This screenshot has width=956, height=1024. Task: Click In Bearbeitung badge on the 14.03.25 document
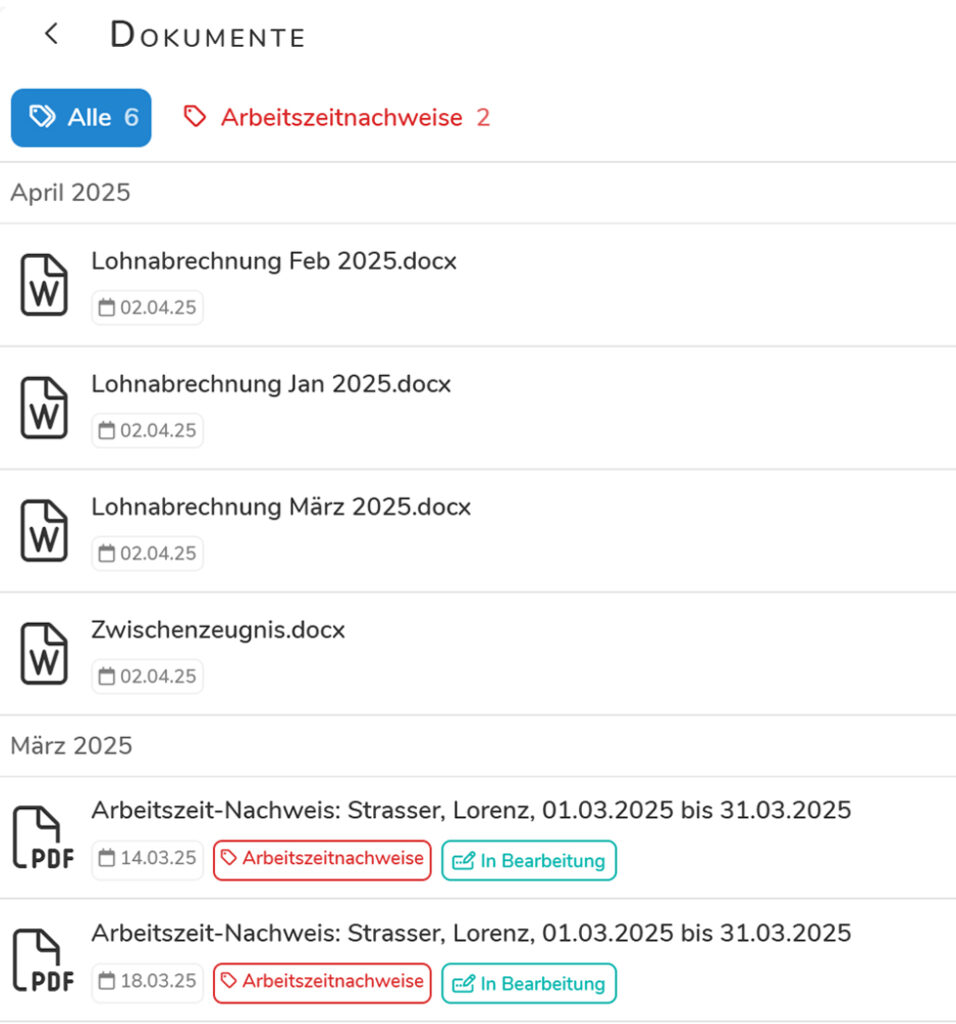pos(529,860)
